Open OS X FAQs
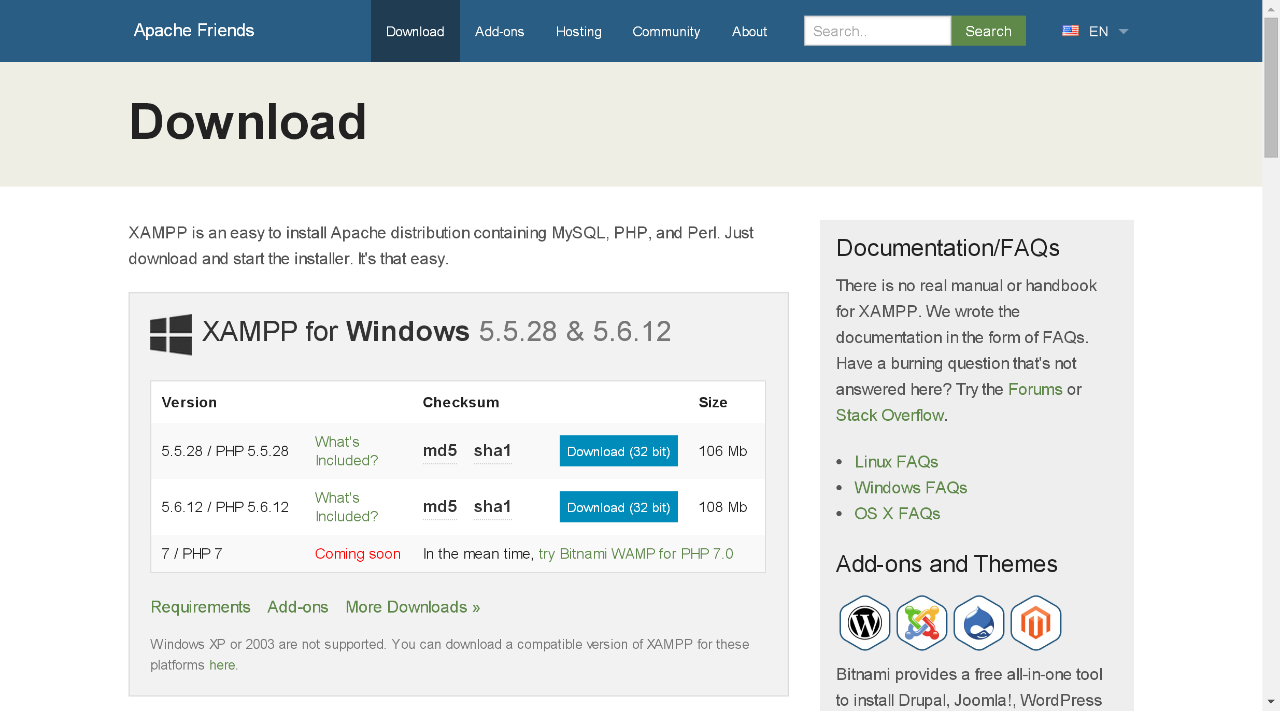This screenshot has height=711, width=1280. 897,514
